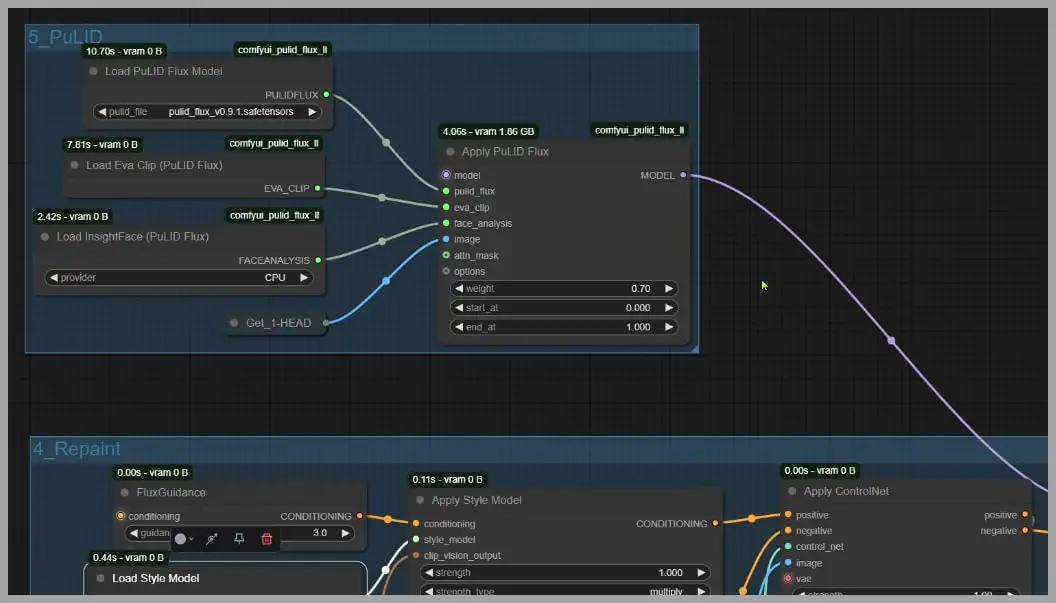This screenshot has height=603, width=1056.
Task: Click the attn_mask input socket
Action: coord(446,255)
